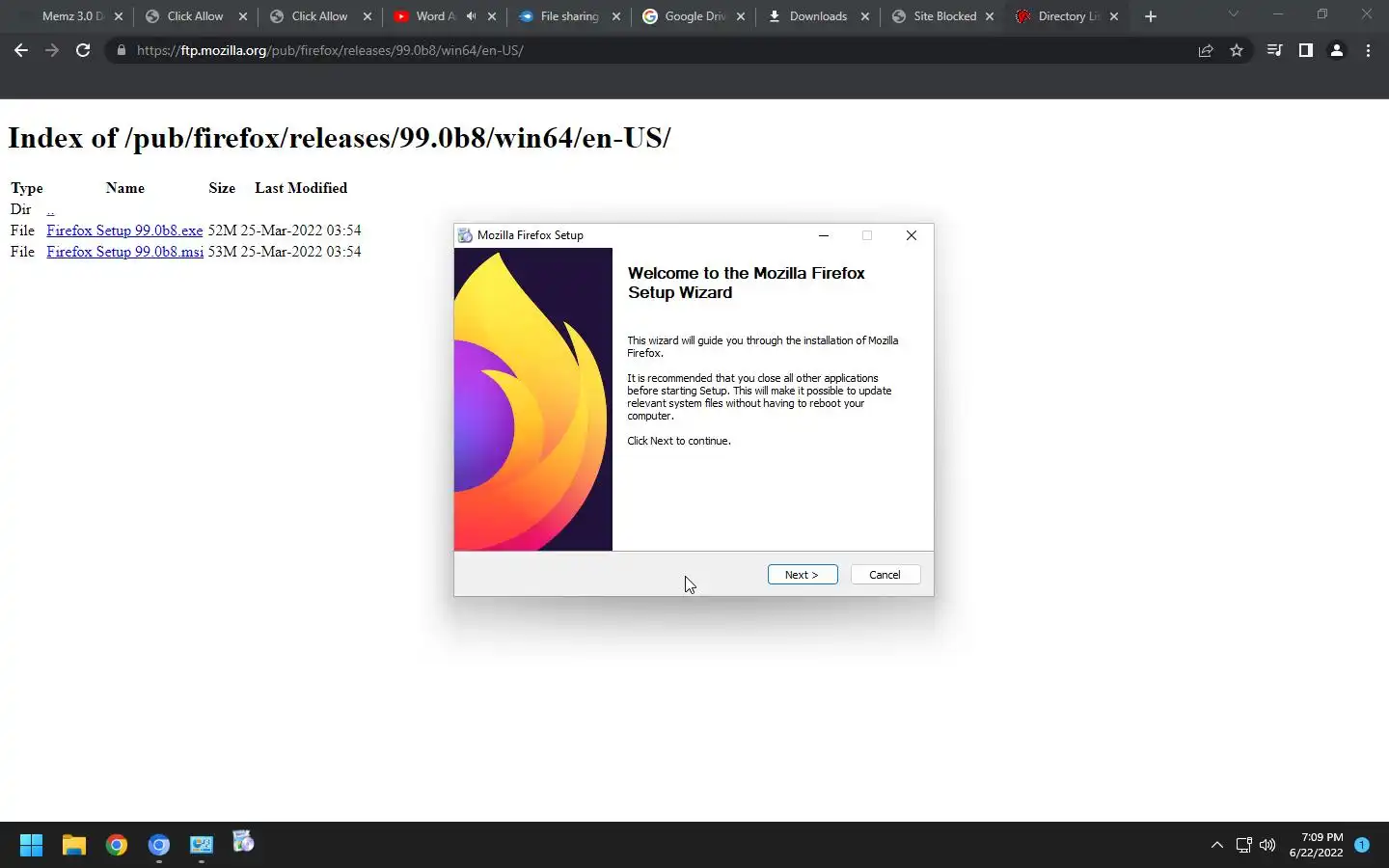Viewport: 1389px width, 868px height.
Task: Switch to File sharing tab
Action: 569,16
